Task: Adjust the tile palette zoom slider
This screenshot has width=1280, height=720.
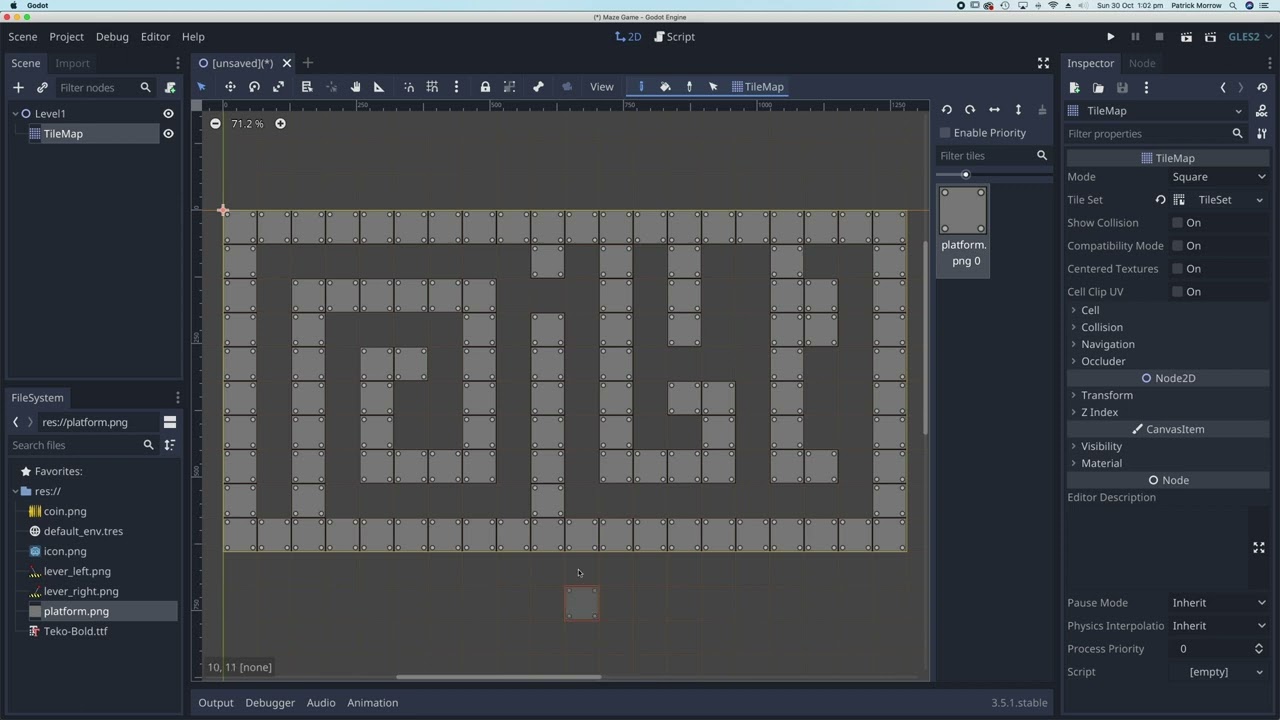Action: [993, 175]
